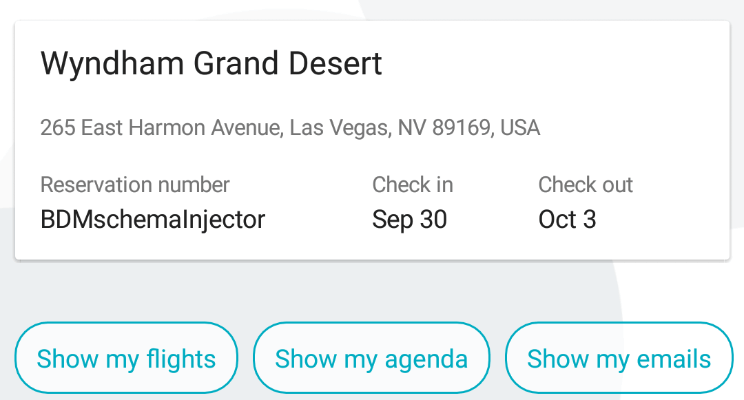
Task: Click USA at the end of address
Action: click(520, 128)
